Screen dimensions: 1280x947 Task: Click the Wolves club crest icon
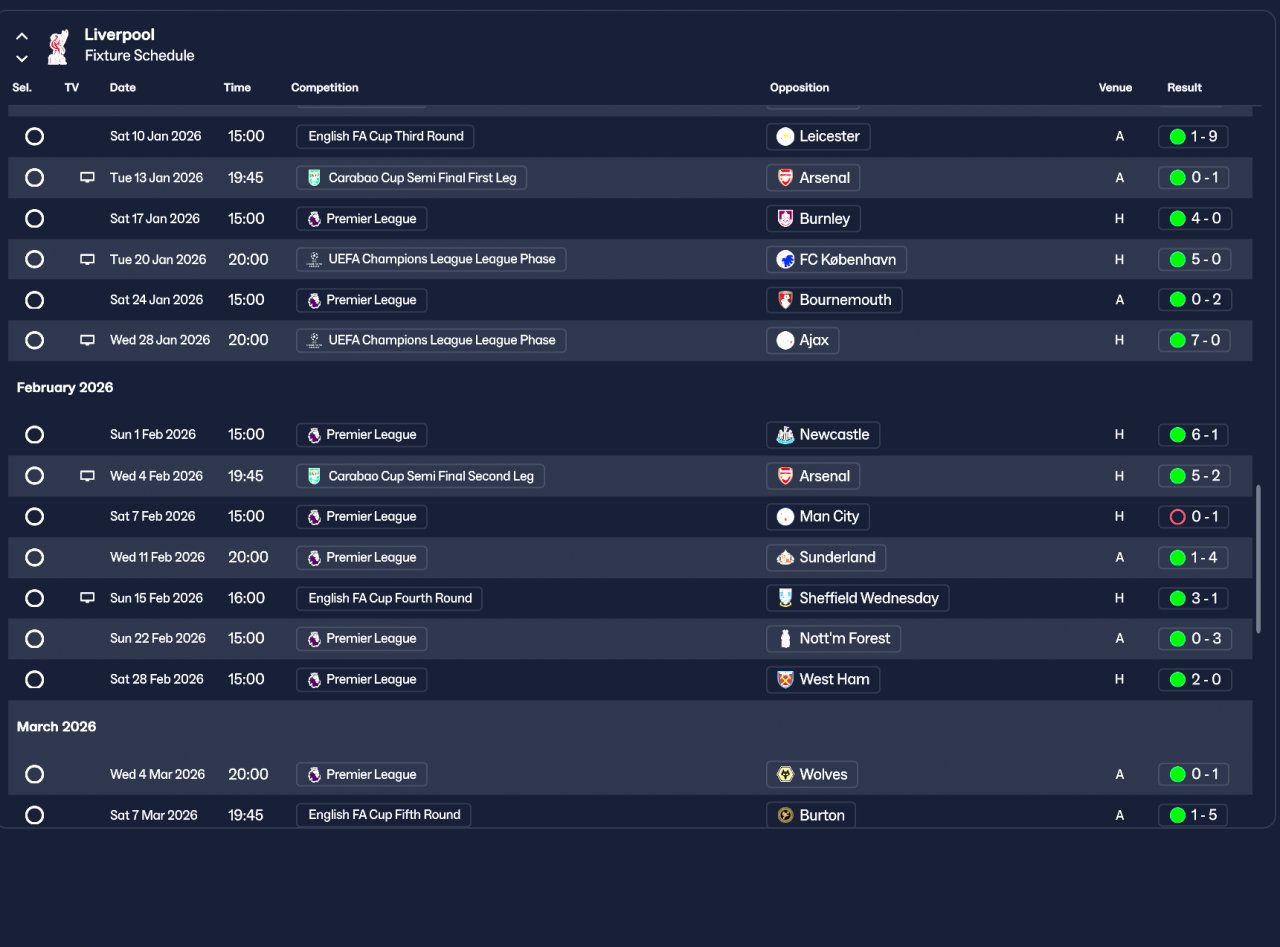(x=786, y=775)
